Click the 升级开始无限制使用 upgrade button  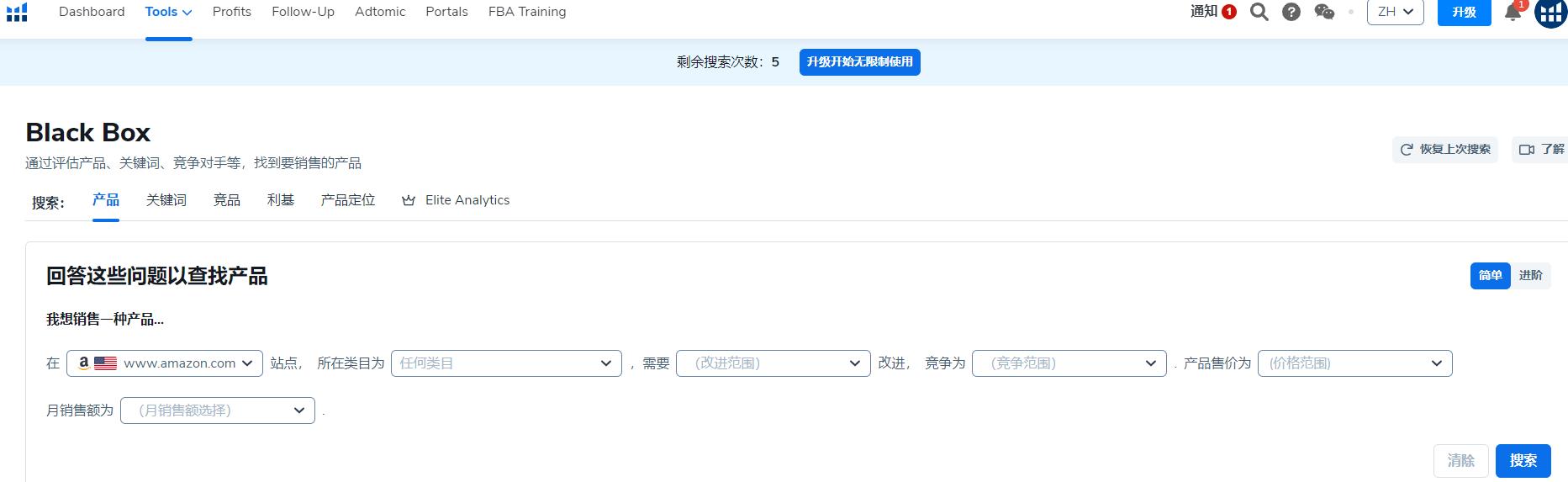(x=859, y=62)
